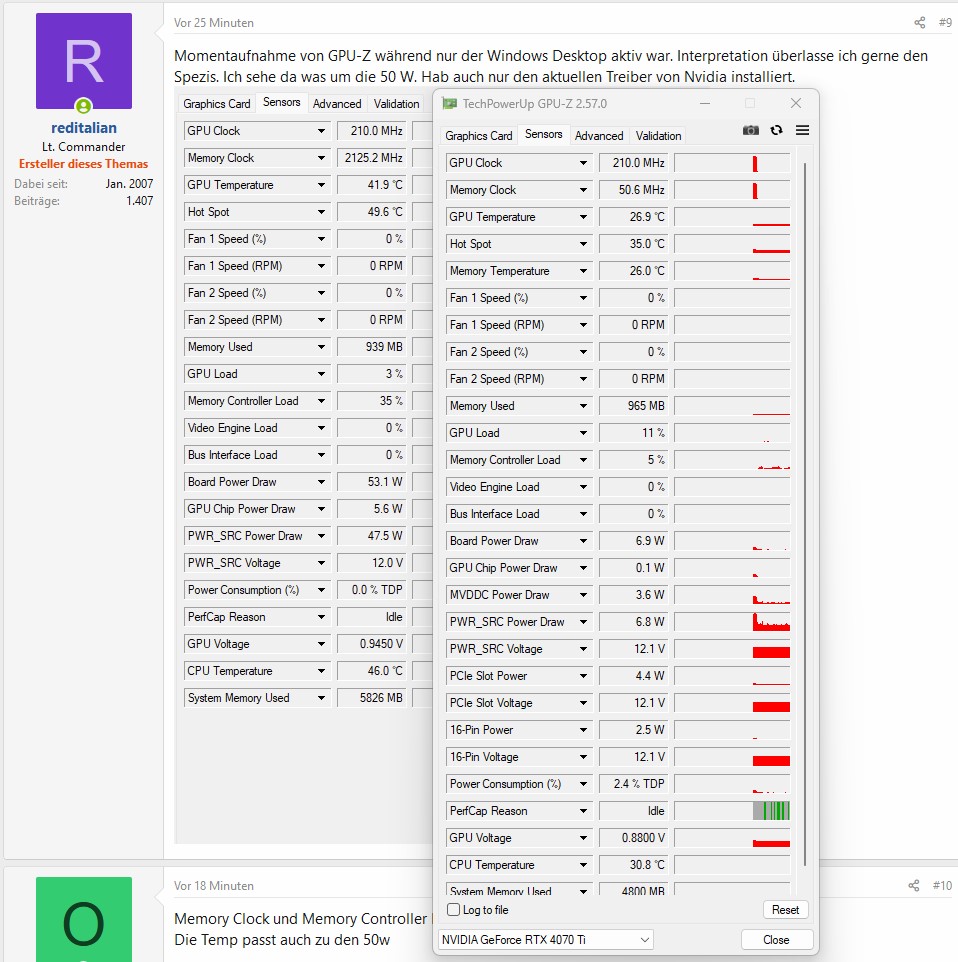Click the 4.4 W PCIe Slot Power value
The height and width of the screenshot is (962, 958).
point(633,676)
